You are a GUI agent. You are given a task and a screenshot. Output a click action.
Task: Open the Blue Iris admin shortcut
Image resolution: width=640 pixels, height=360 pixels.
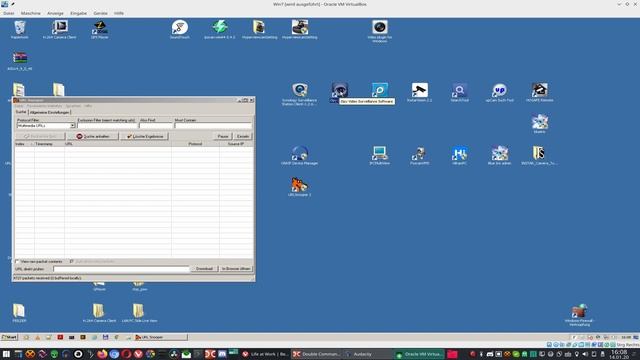499,155
